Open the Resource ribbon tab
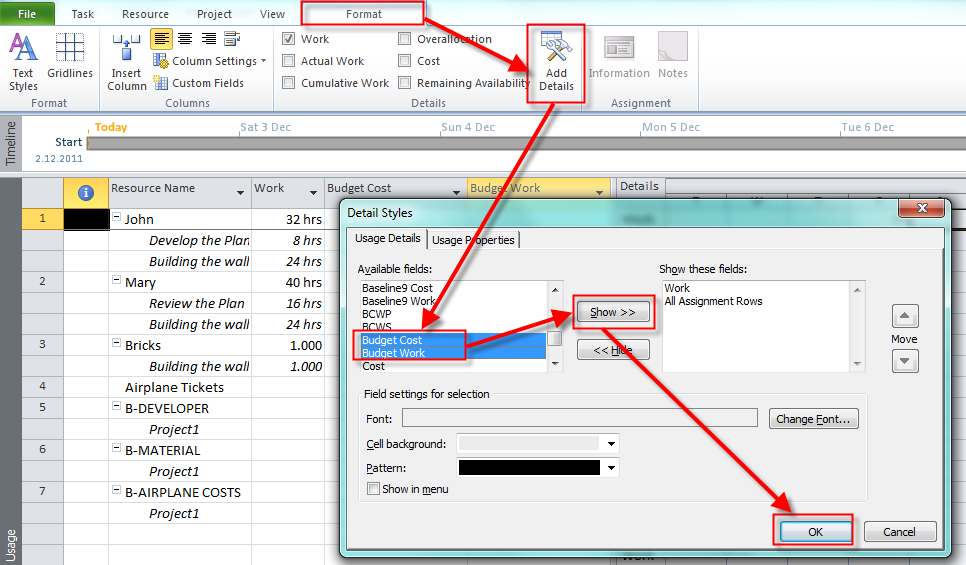The image size is (966, 565). [145, 14]
